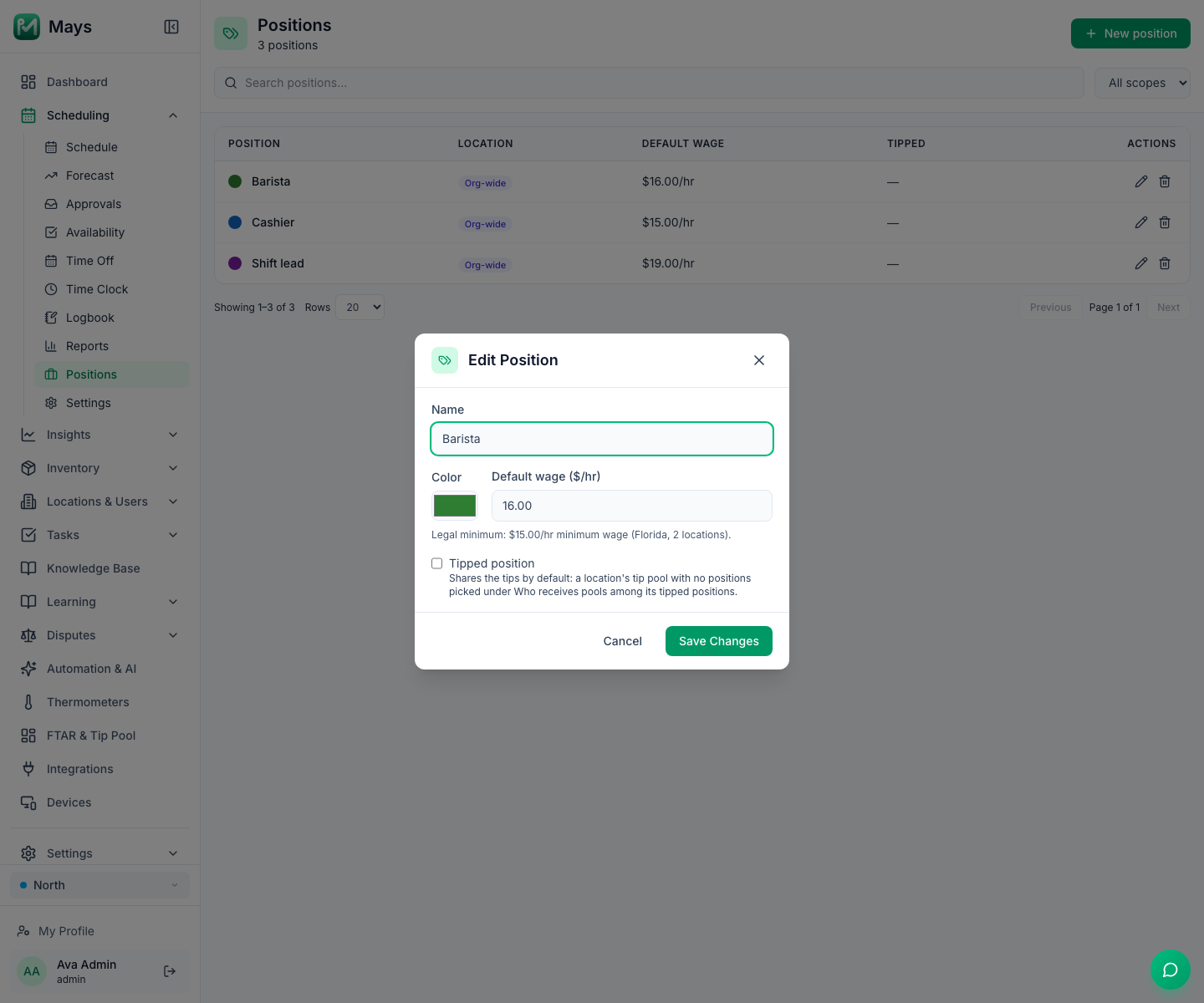The image size is (1204, 1003).
Task: Collapse the sidebar with the panel icon
Action: coord(171,27)
